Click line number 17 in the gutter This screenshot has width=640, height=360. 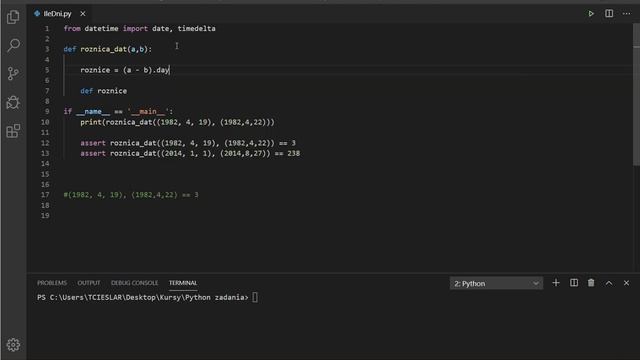click(x=45, y=195)
